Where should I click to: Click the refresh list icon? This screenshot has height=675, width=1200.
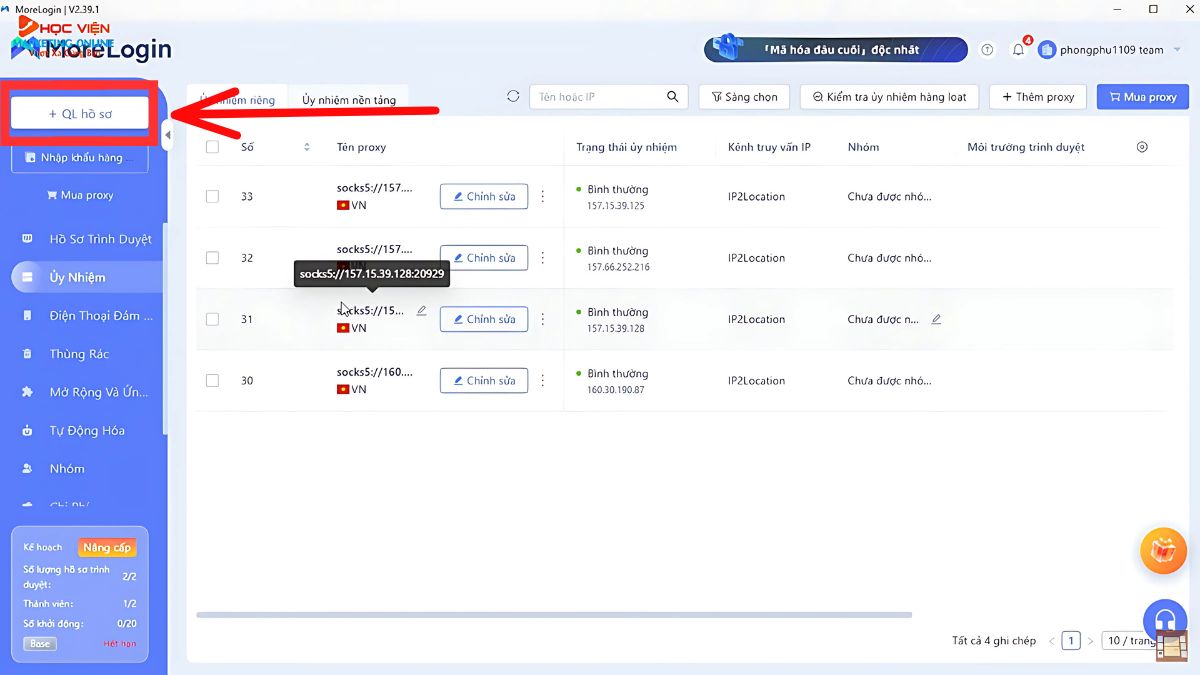[x=513, y=97]
